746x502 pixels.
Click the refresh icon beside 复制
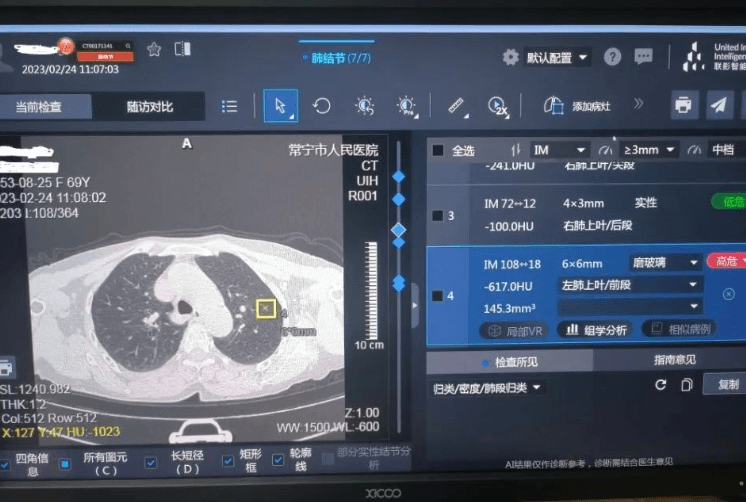(x=660, y=385)
